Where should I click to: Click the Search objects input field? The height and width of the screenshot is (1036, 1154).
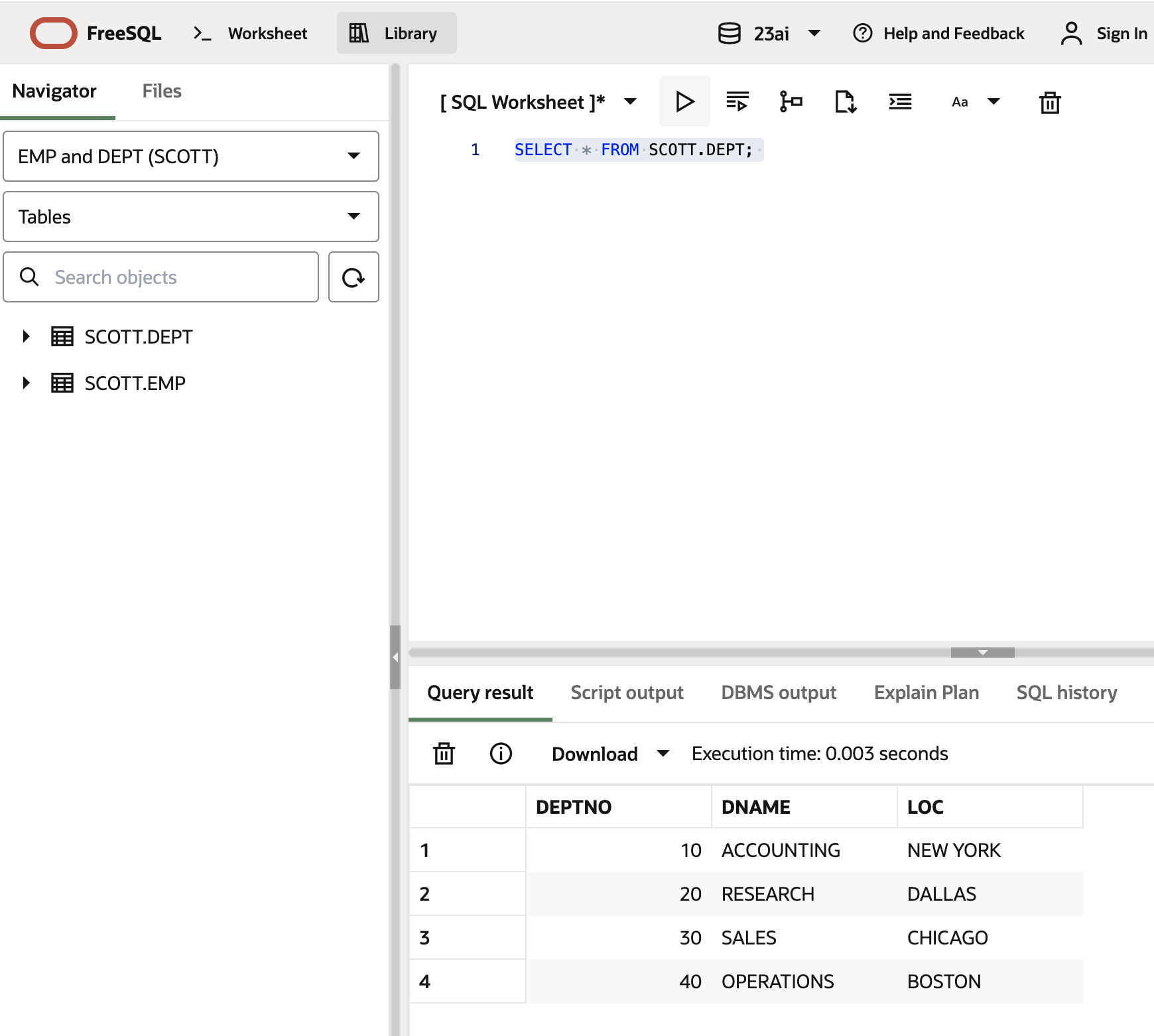coord(172,277)
